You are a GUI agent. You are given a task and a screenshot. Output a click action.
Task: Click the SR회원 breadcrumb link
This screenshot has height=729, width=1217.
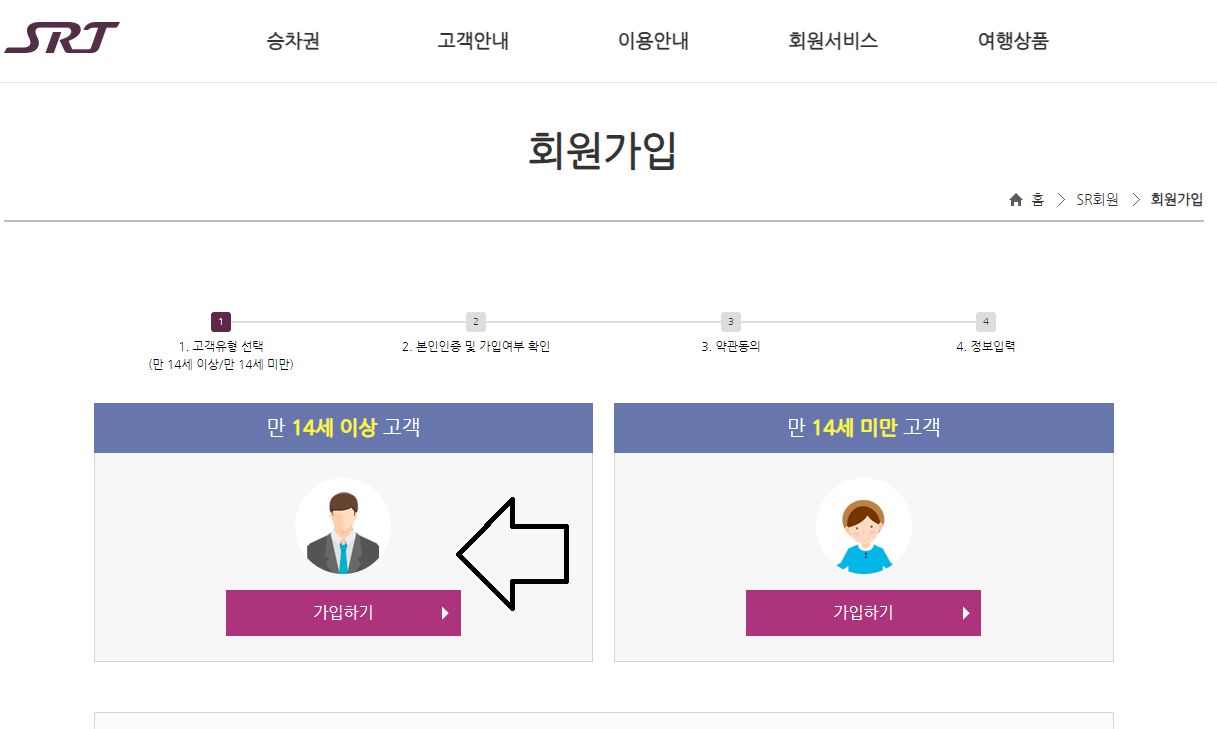point(1097,199)
